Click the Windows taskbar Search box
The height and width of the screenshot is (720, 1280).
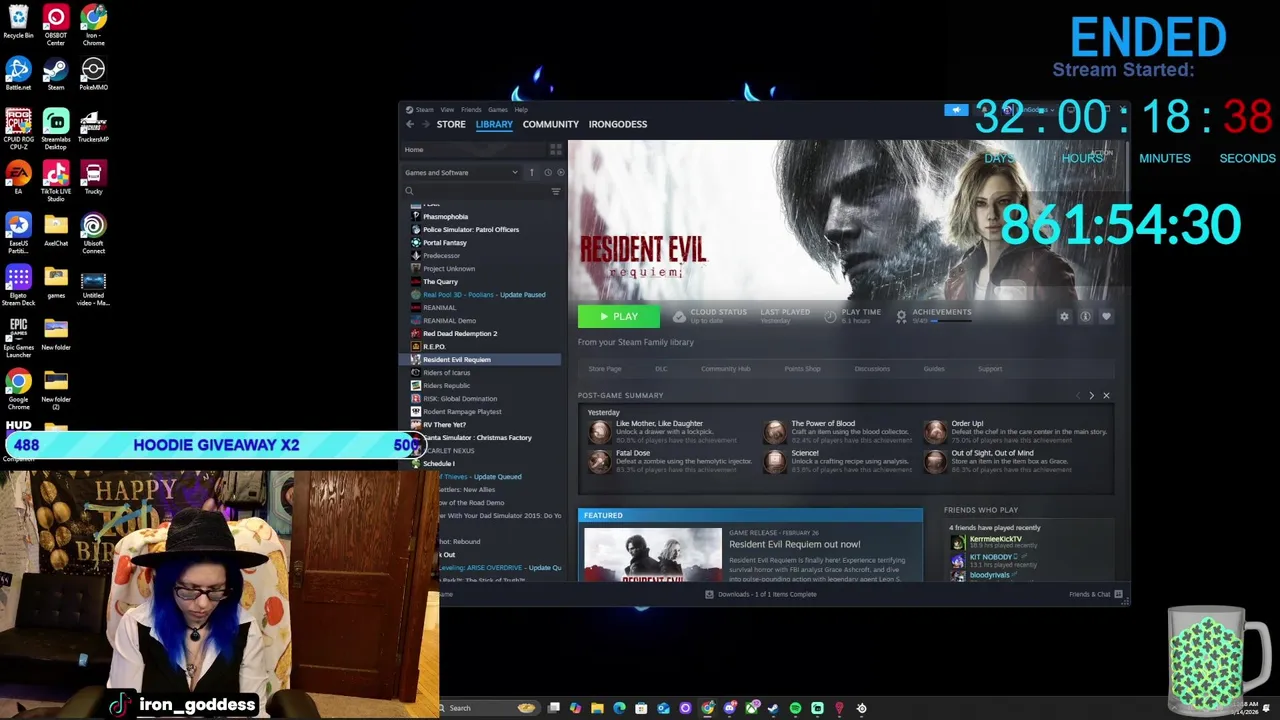tap(488, 708)
